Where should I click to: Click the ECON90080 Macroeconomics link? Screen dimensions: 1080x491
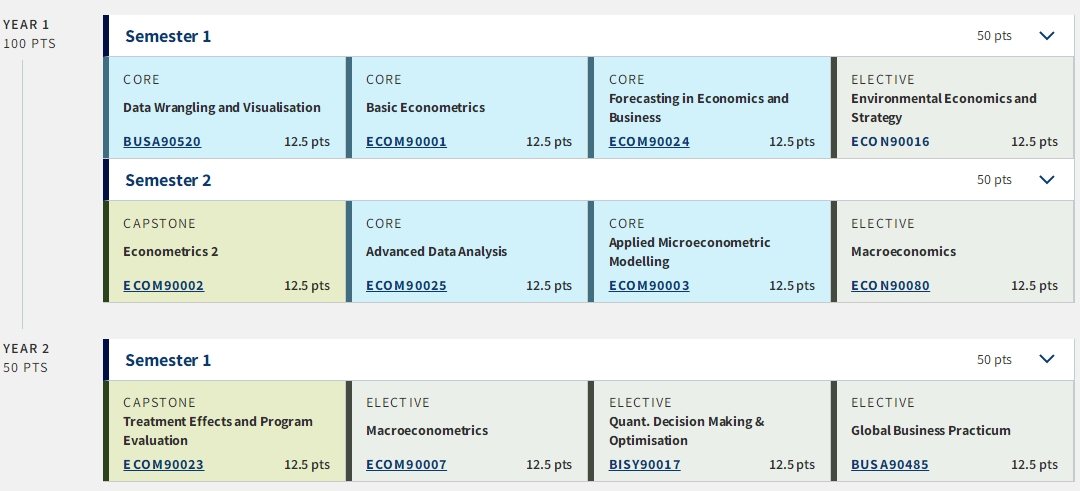(890, 286)
